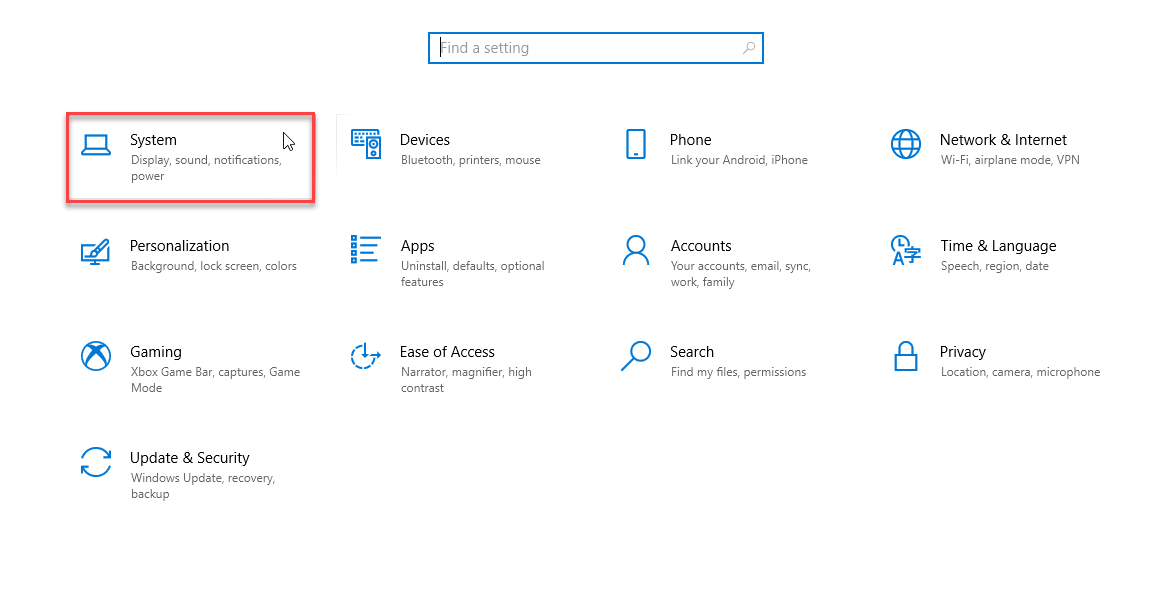Click the Devices keyboard and speaker icon
Viewport: 1168px width, 607px height.
pos(366,144)
